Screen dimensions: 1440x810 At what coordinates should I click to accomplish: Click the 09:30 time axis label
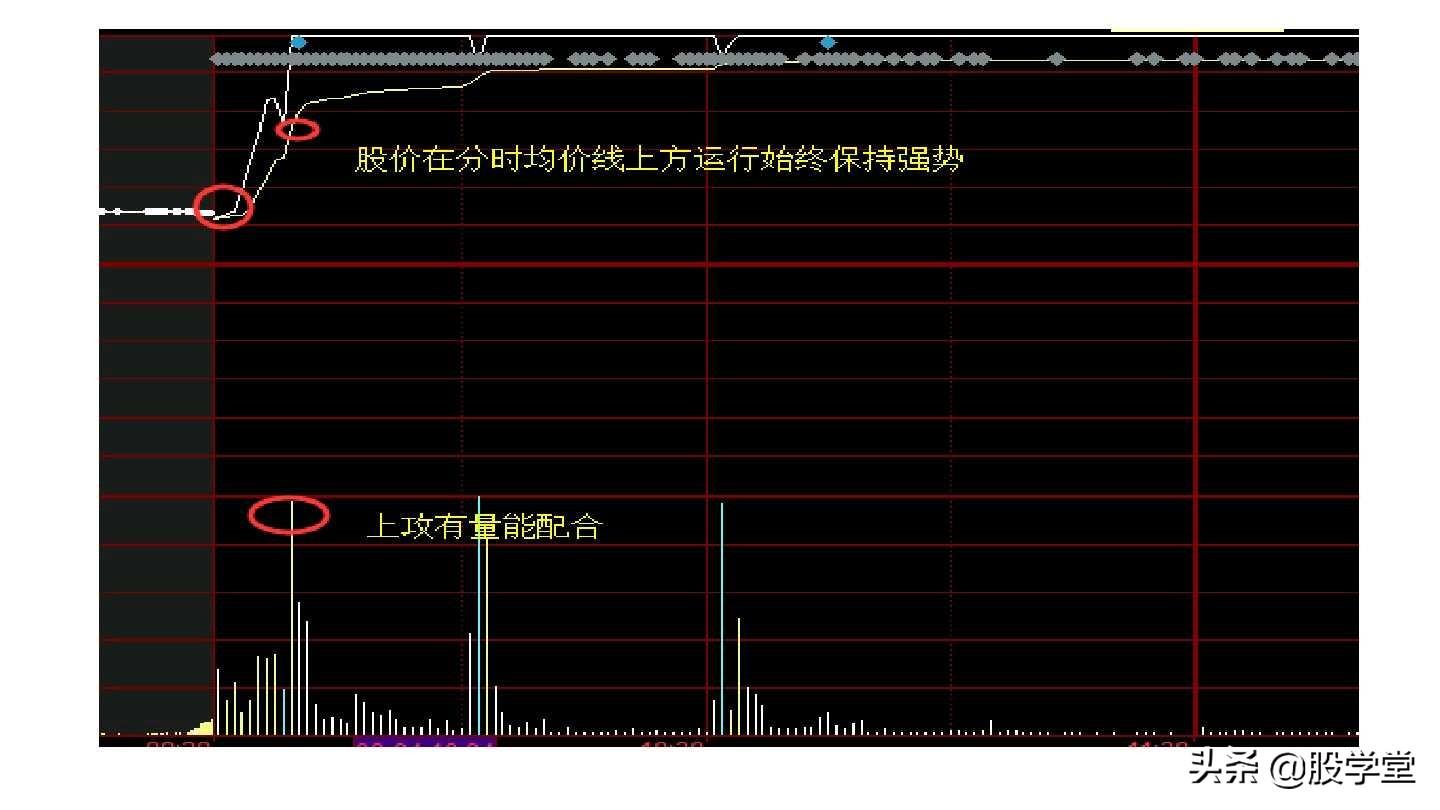point(178,745)
